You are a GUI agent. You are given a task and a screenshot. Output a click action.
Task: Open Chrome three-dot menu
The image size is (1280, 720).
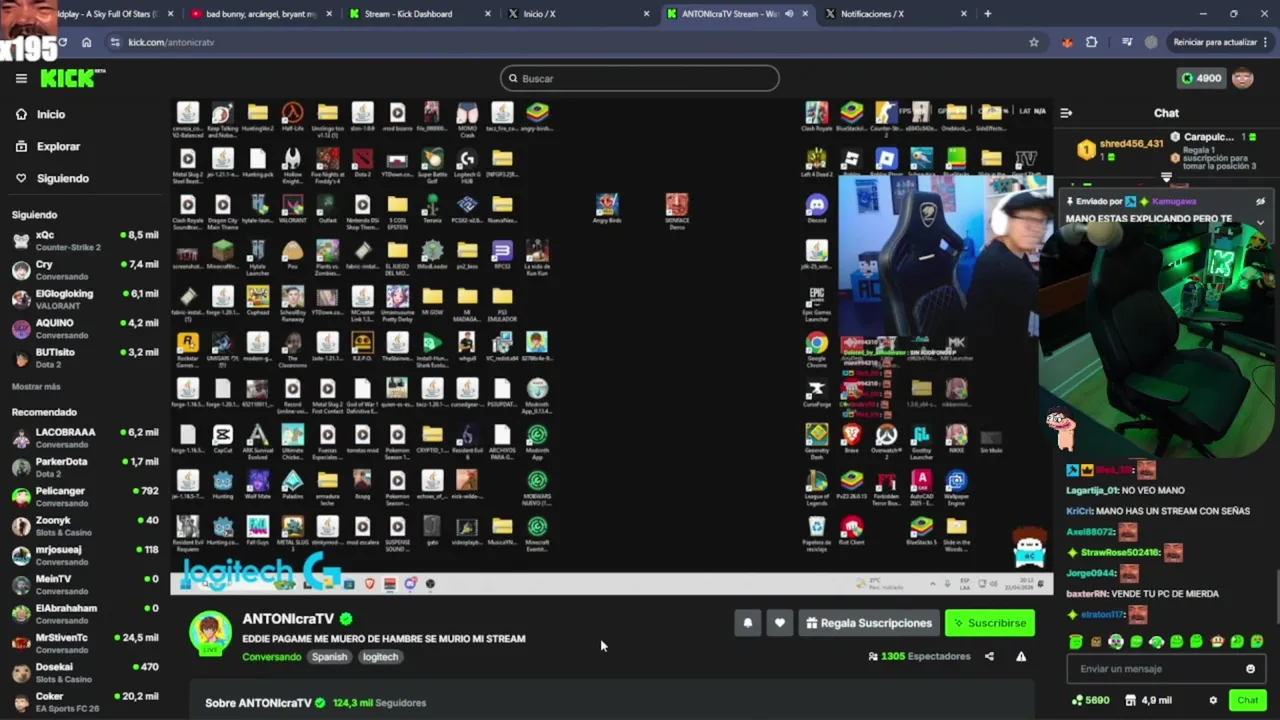point(1266,42)
